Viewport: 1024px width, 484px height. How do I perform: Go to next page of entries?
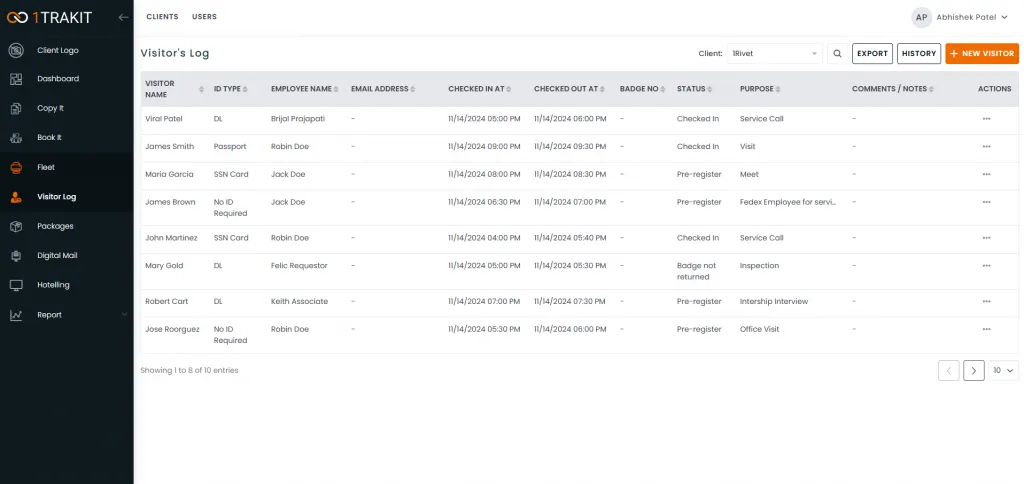pyautogui.click(x=974, y=370)
